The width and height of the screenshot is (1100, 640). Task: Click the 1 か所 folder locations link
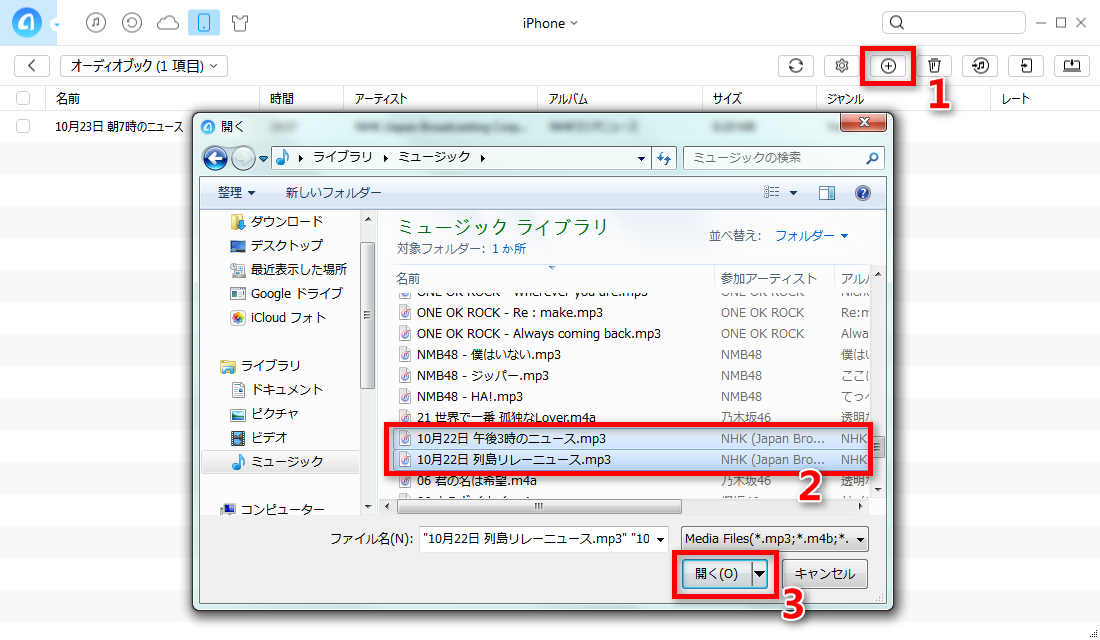pos(509,248)
